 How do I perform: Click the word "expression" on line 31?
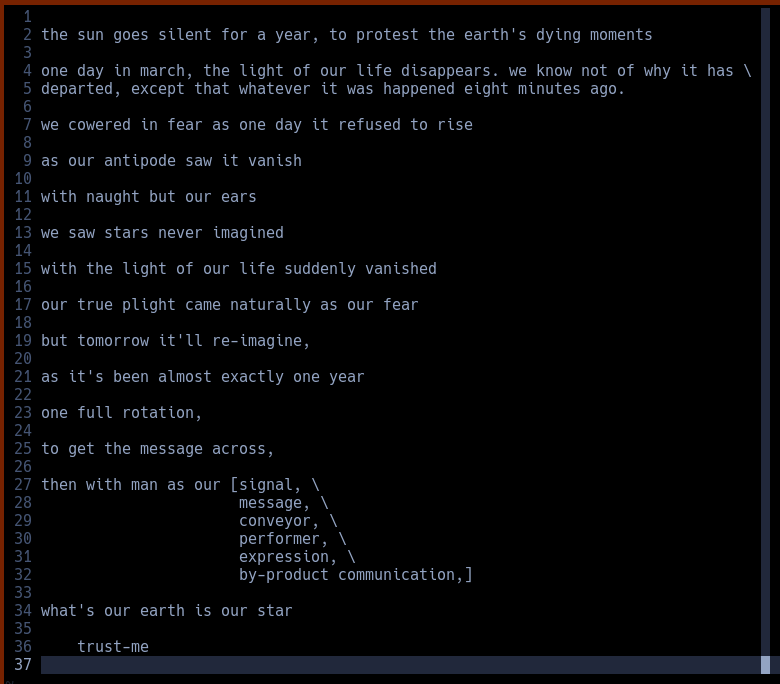[x=284, y=557]
